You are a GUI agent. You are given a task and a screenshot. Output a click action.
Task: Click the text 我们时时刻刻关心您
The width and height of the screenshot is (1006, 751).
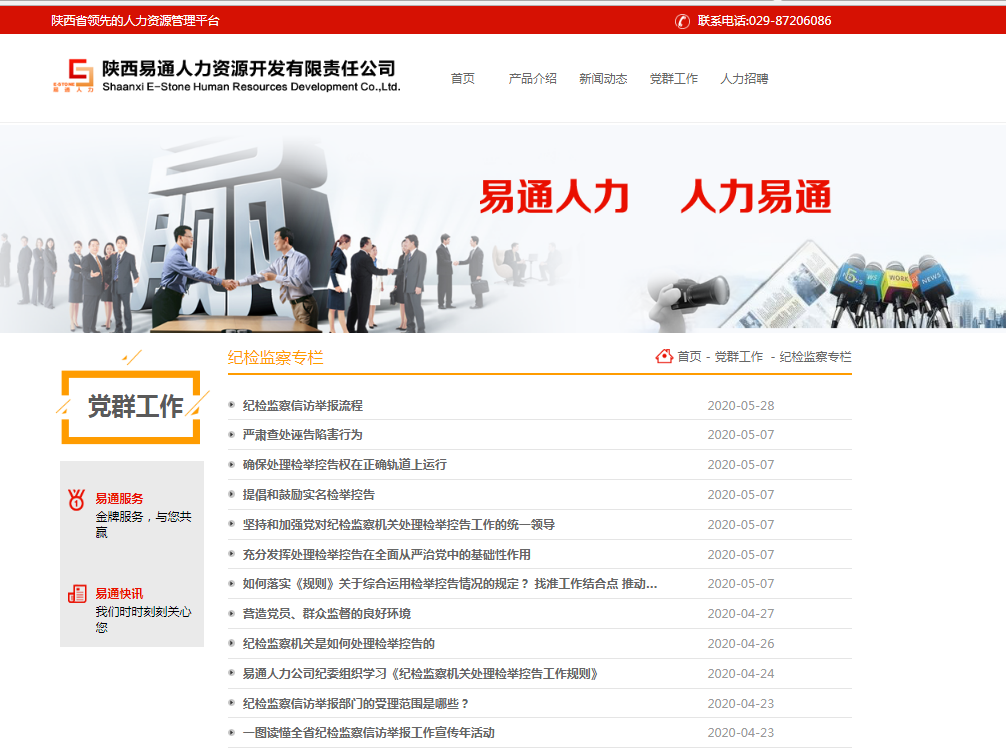tap(143, 620)
